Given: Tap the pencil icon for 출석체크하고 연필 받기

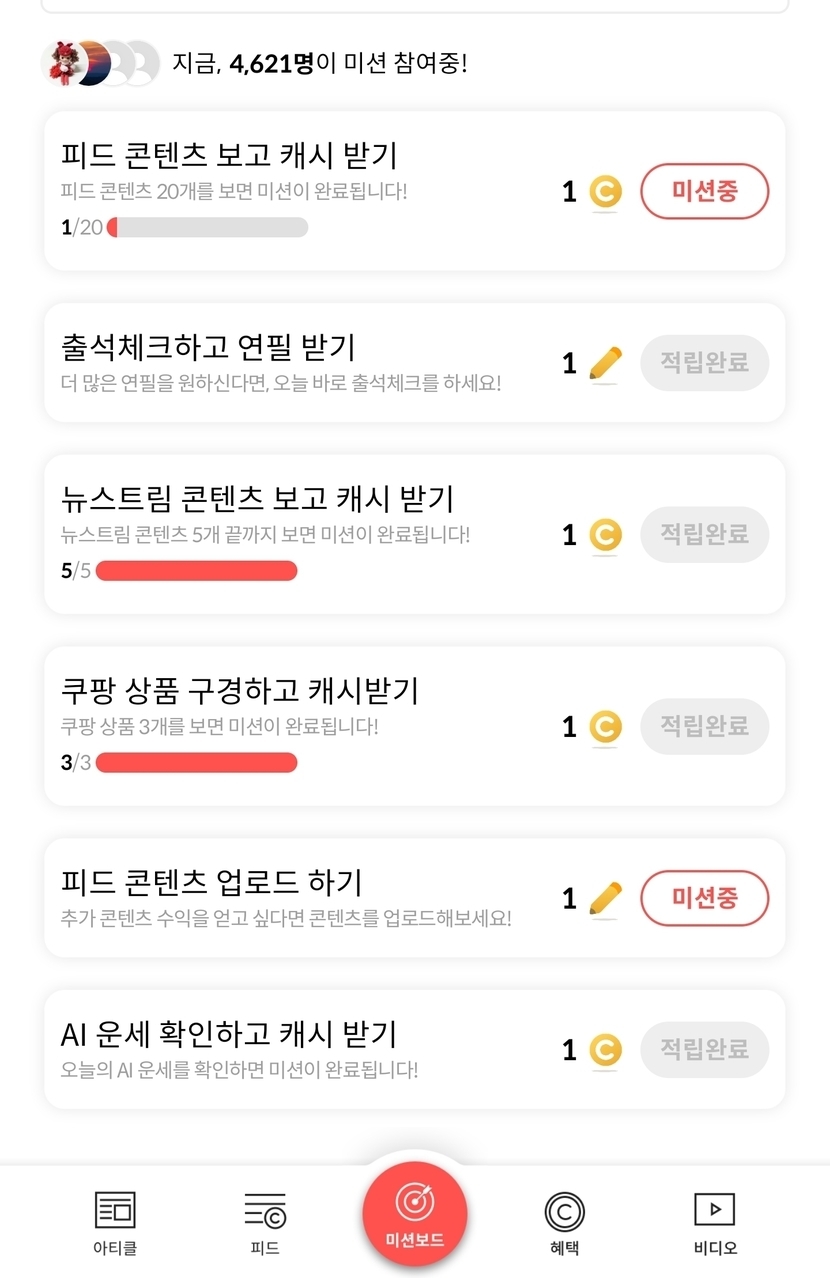Looking at the screenshot, I should click(605, 363).
